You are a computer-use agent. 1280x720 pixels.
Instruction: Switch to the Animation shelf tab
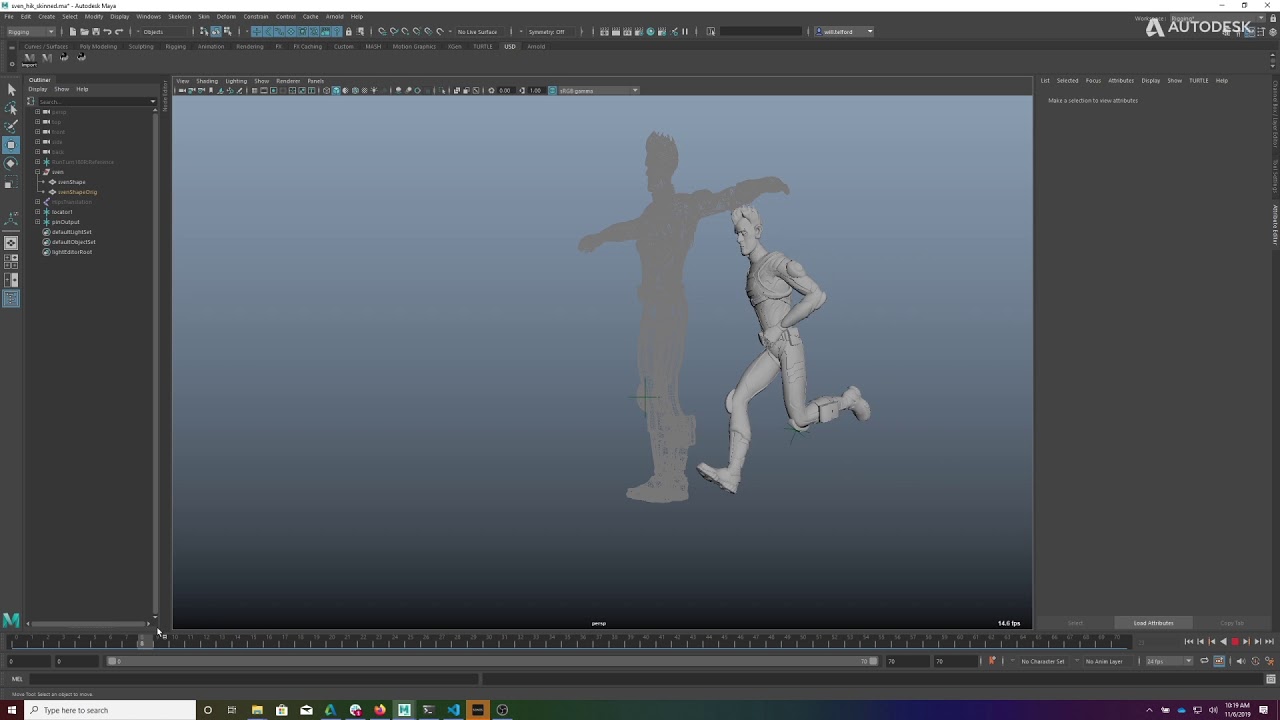click(211, 47)
